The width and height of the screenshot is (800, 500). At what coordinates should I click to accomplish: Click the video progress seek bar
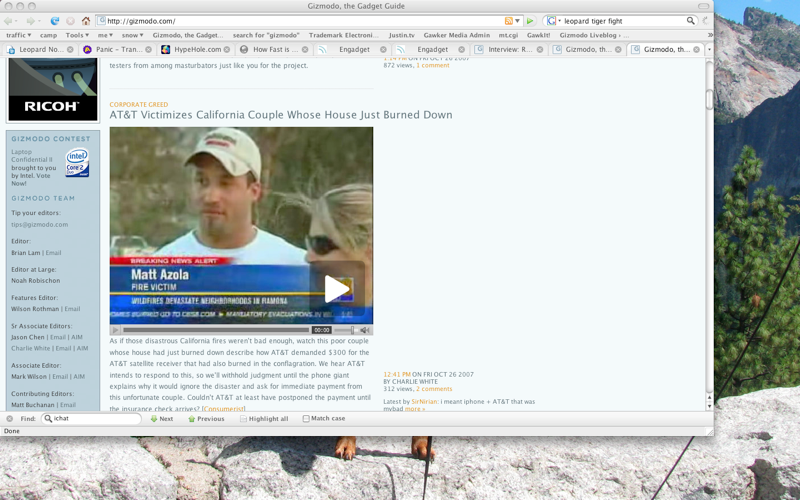(216, 330)
